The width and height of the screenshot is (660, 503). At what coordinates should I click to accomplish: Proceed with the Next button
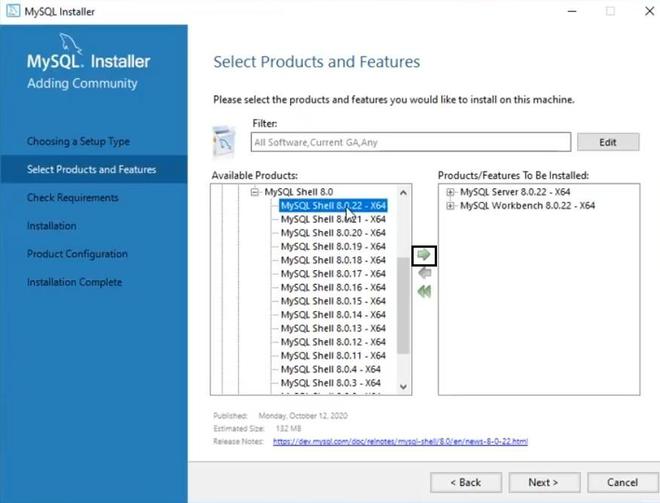544,482
